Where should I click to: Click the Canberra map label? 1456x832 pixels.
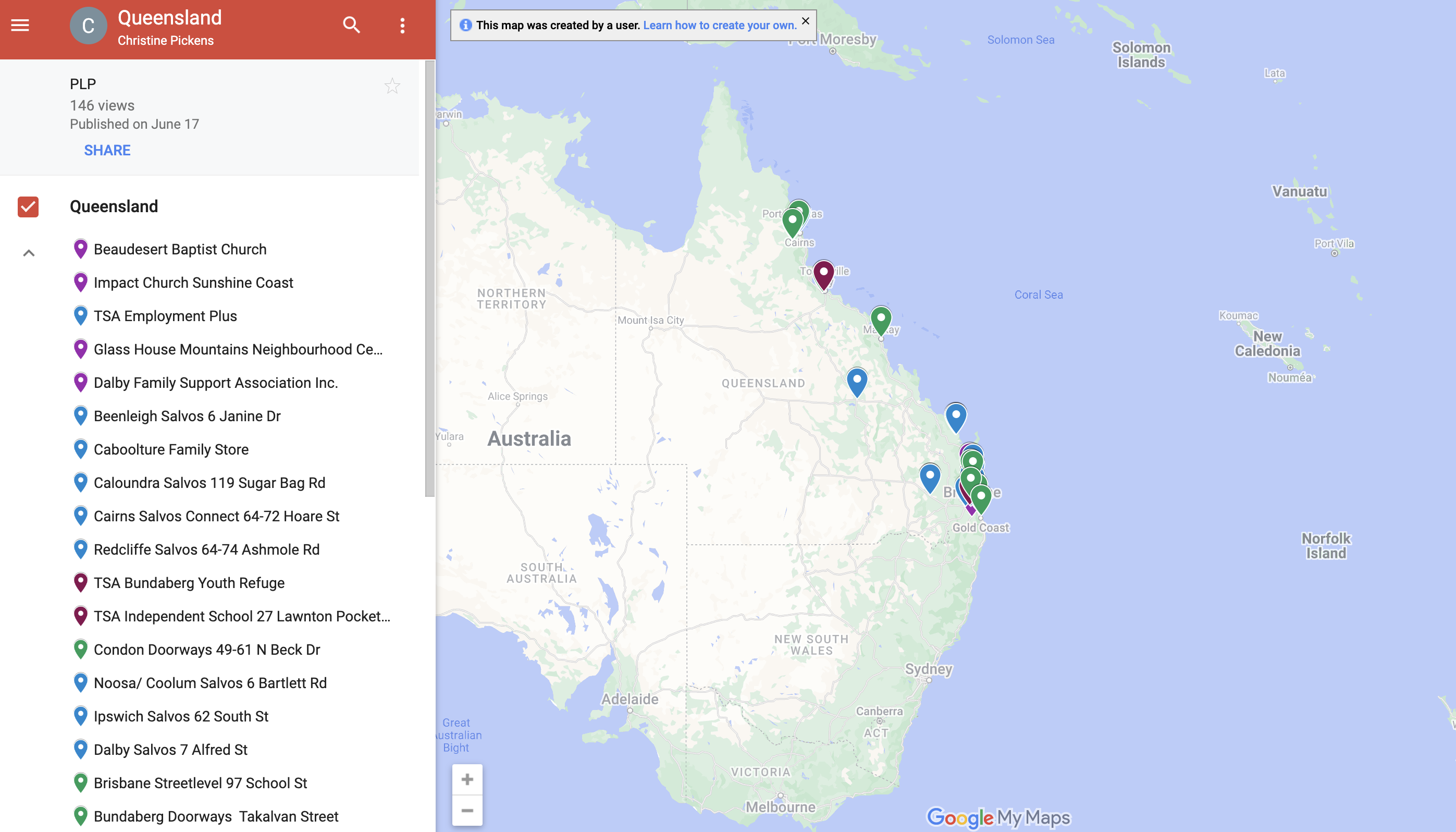pos(879,711)
